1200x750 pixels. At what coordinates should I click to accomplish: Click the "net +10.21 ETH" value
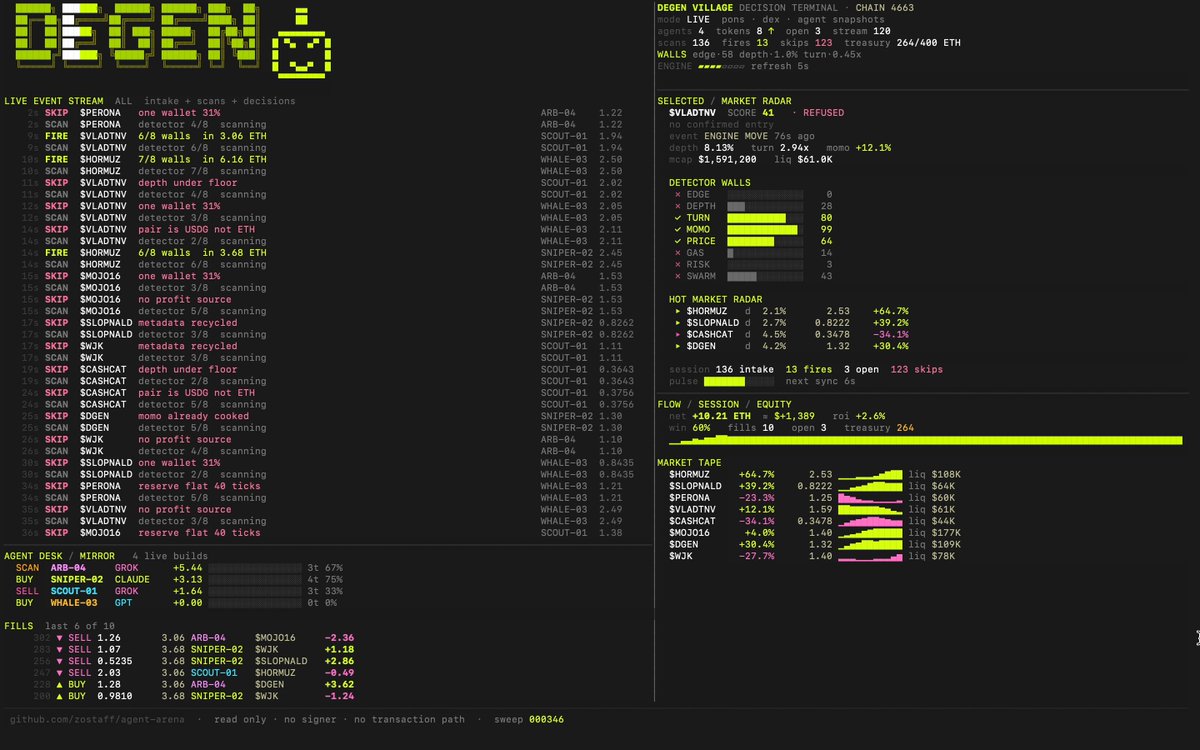pyautogui.click(x=710, y=416)
